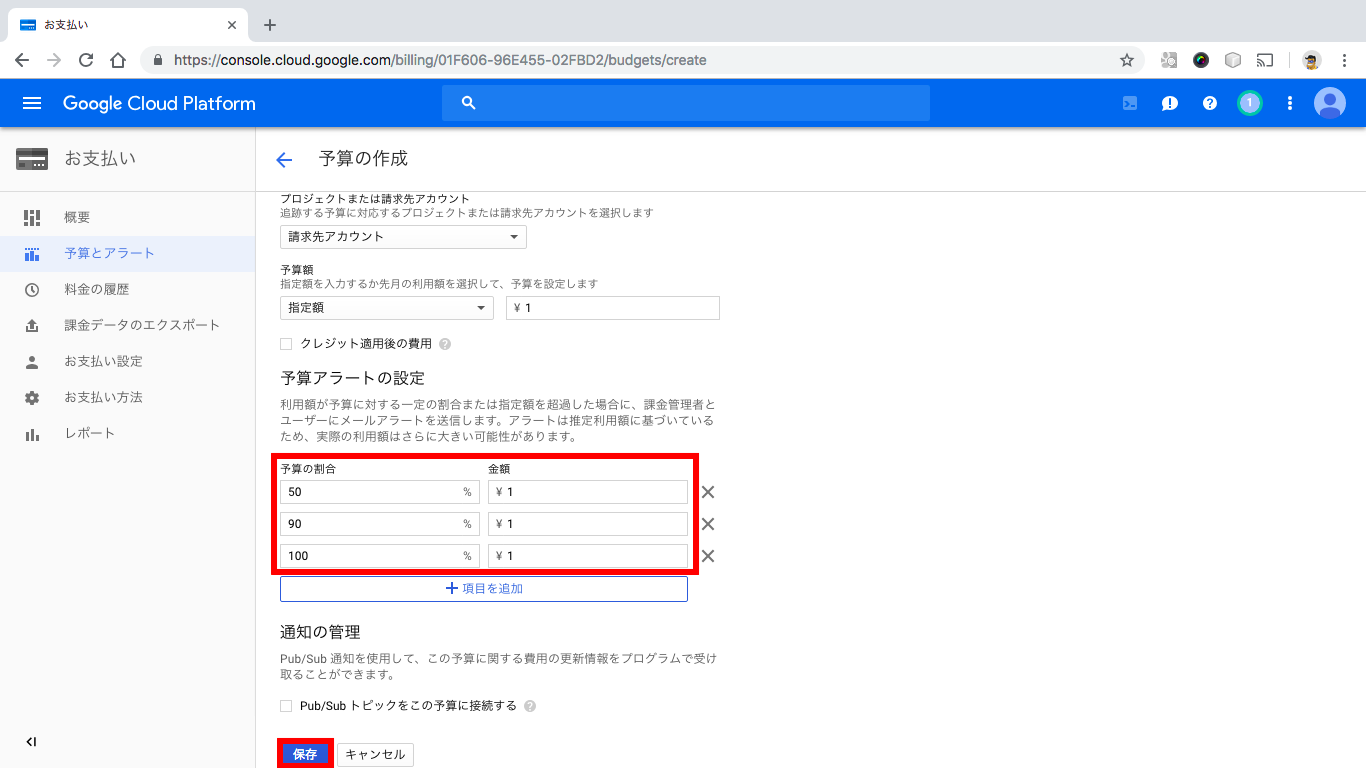The image size is (1366, 768).
Task: Remove the 90% alert row with X
Action: coord(708,523)
